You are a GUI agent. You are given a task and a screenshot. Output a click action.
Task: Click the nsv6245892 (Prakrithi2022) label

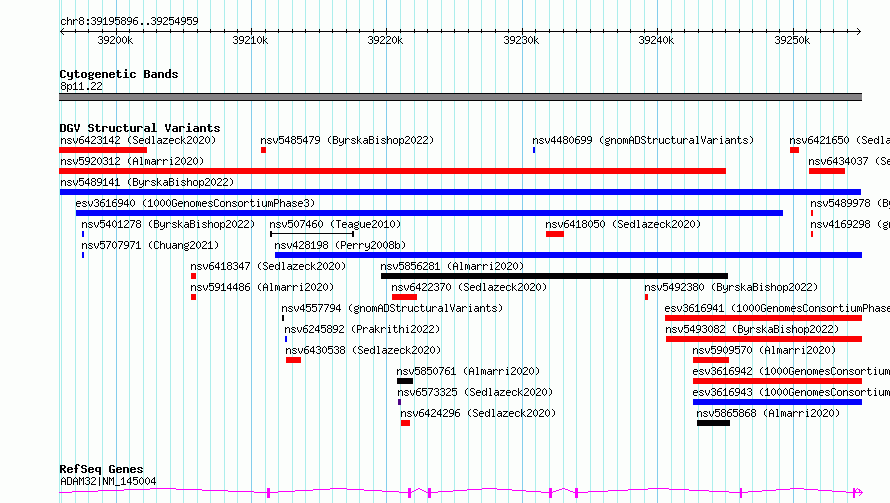click(x=362, y=329)
